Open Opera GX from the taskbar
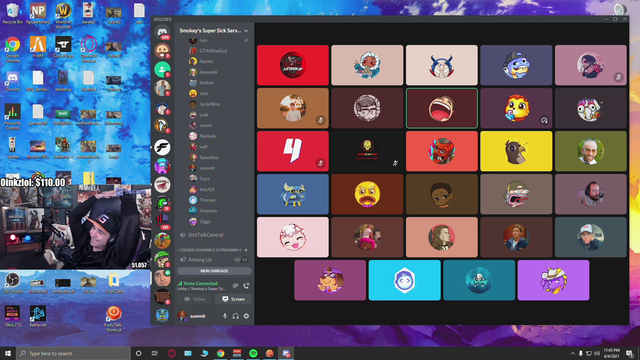Viewport: 640px width, 360px height. click(x=171, y=353)
